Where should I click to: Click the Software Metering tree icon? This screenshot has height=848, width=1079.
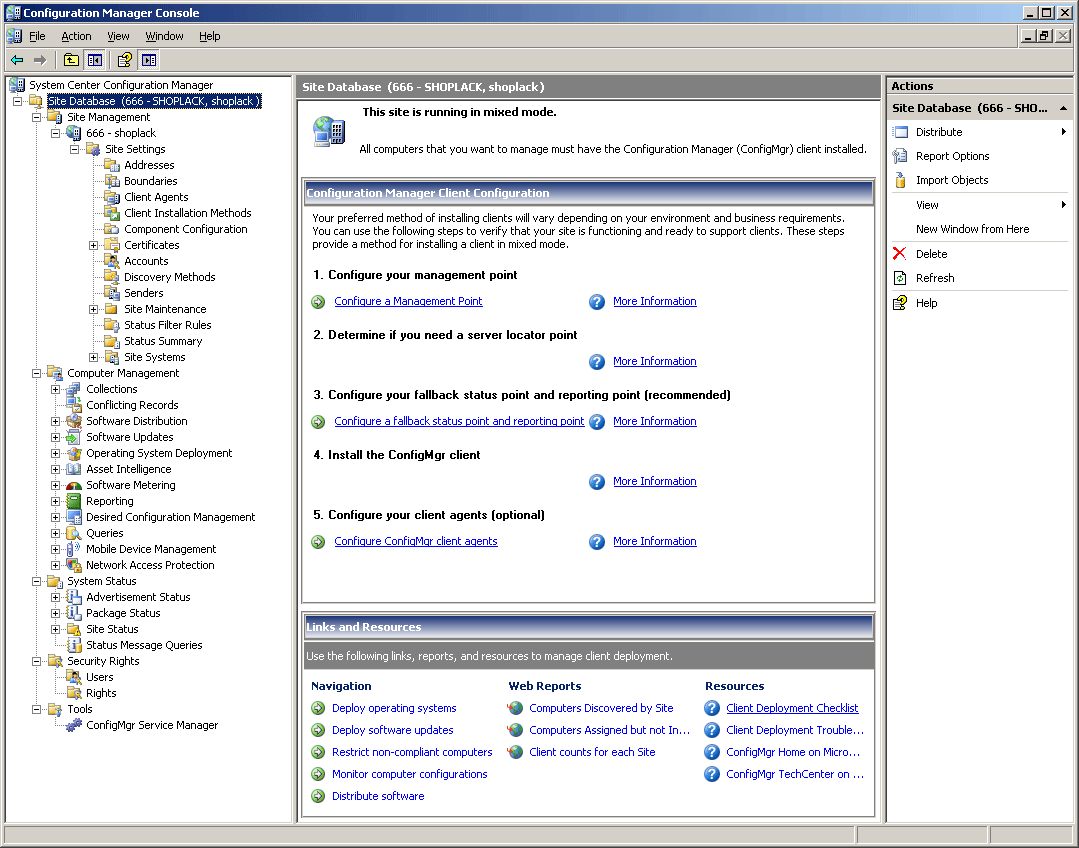pyautogui.click(x=74, y=485)
